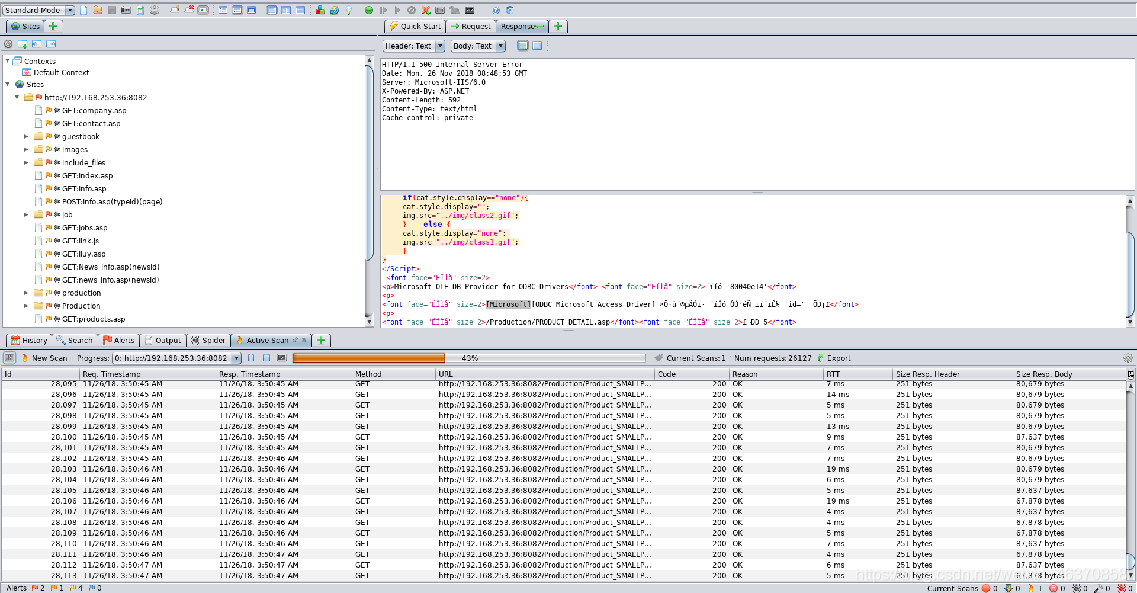The width and height of the screenshot is (1137, 593).
Task: Click the scan results table vertical scrollbar
Action: (1130, 480)
